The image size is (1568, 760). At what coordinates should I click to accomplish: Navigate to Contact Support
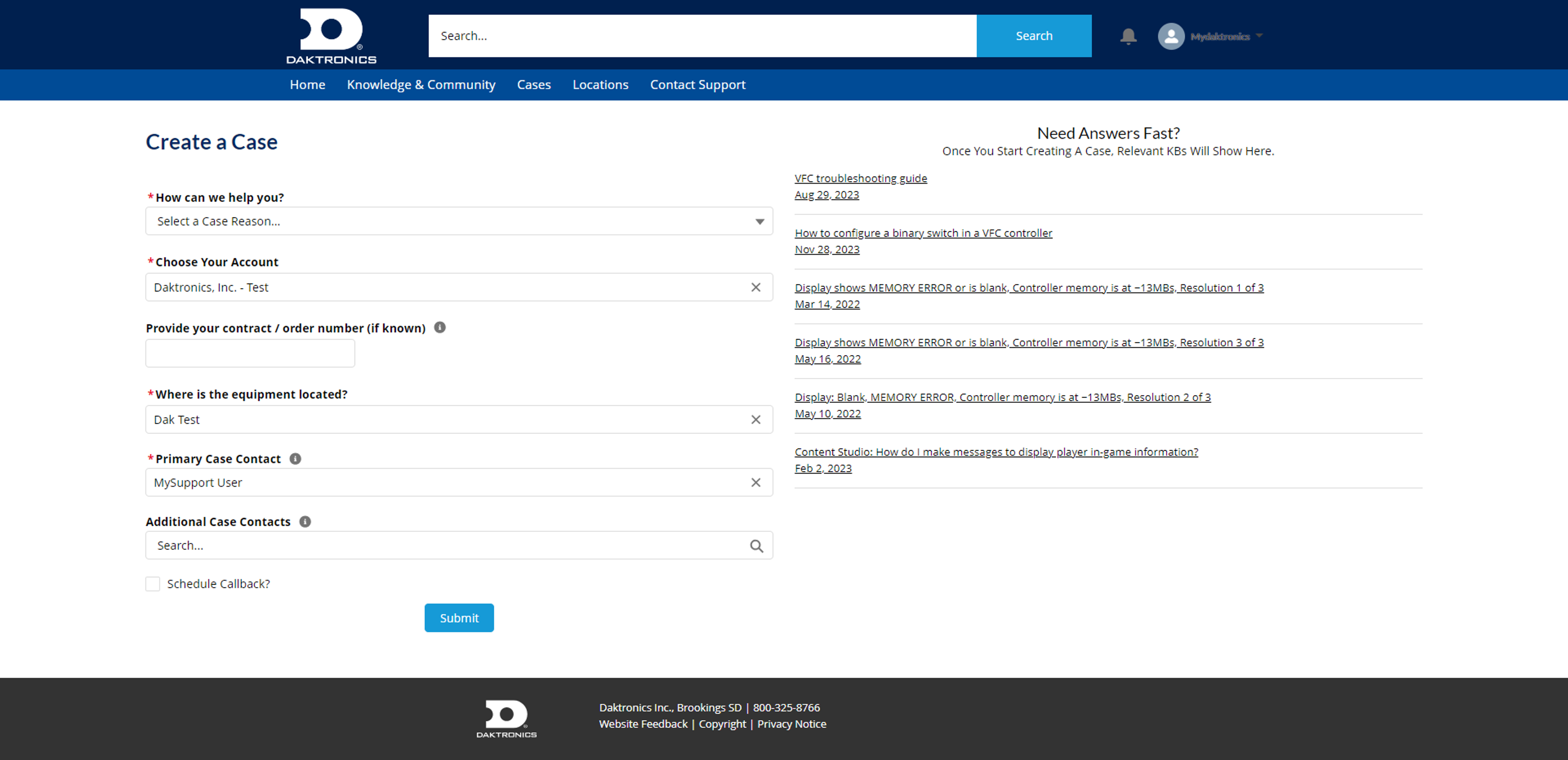697,85
